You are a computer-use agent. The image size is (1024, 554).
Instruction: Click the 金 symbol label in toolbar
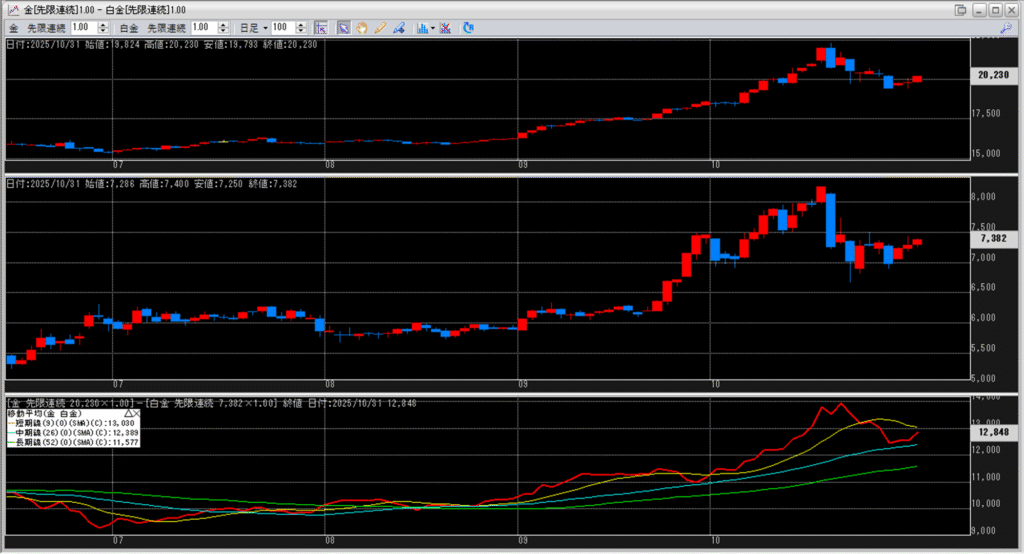click(x=14, y=27)
